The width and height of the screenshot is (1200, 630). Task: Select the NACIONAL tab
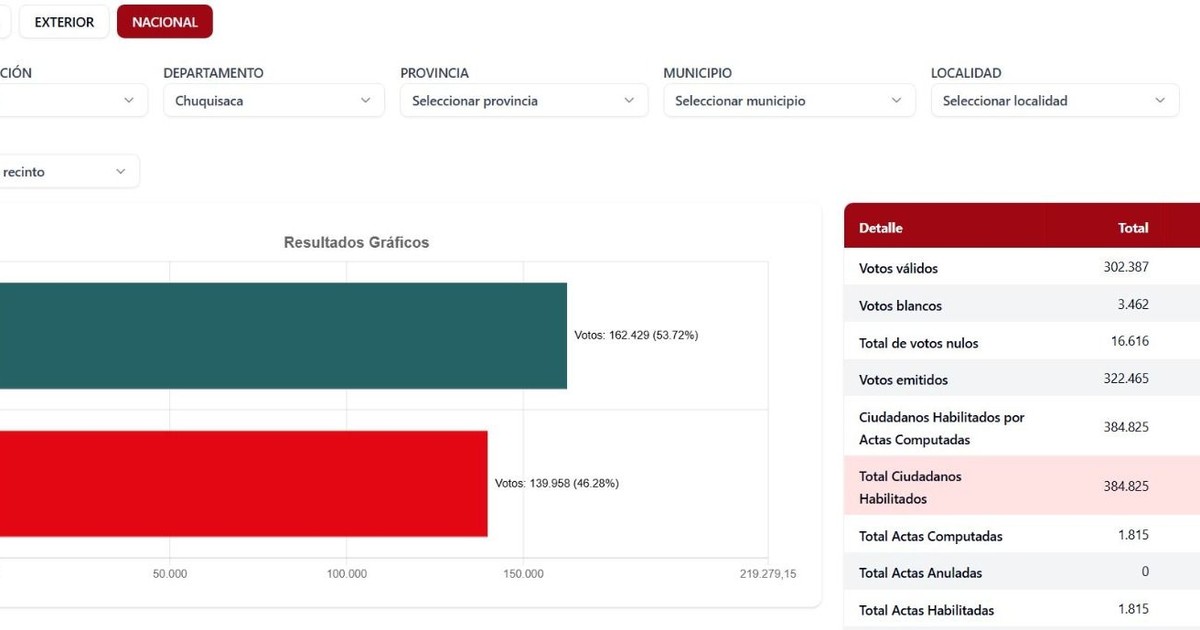click(x=164, y=22)
